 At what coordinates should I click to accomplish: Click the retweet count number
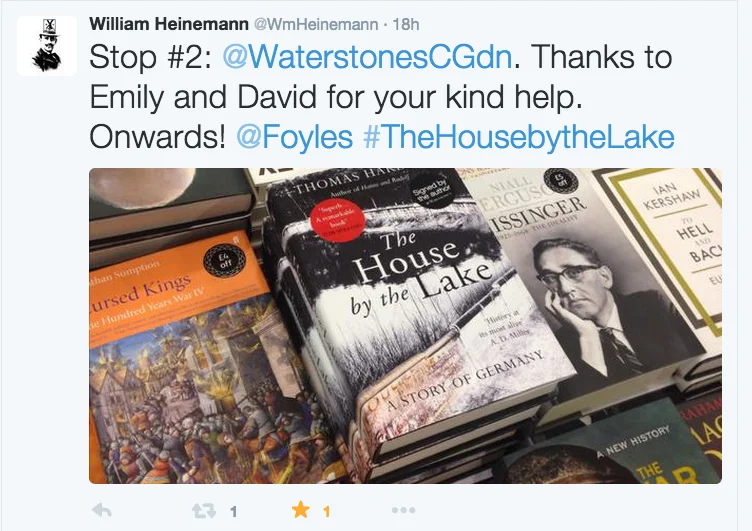coord(234,512)
